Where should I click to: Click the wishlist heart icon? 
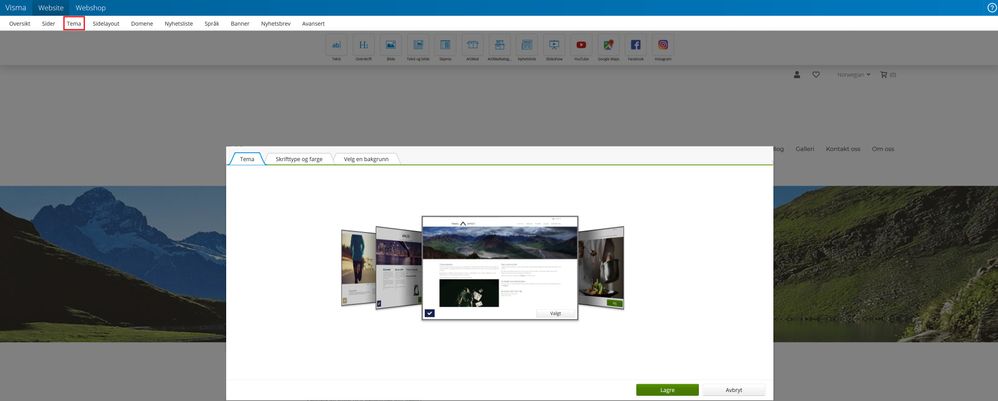coord(816,74)
